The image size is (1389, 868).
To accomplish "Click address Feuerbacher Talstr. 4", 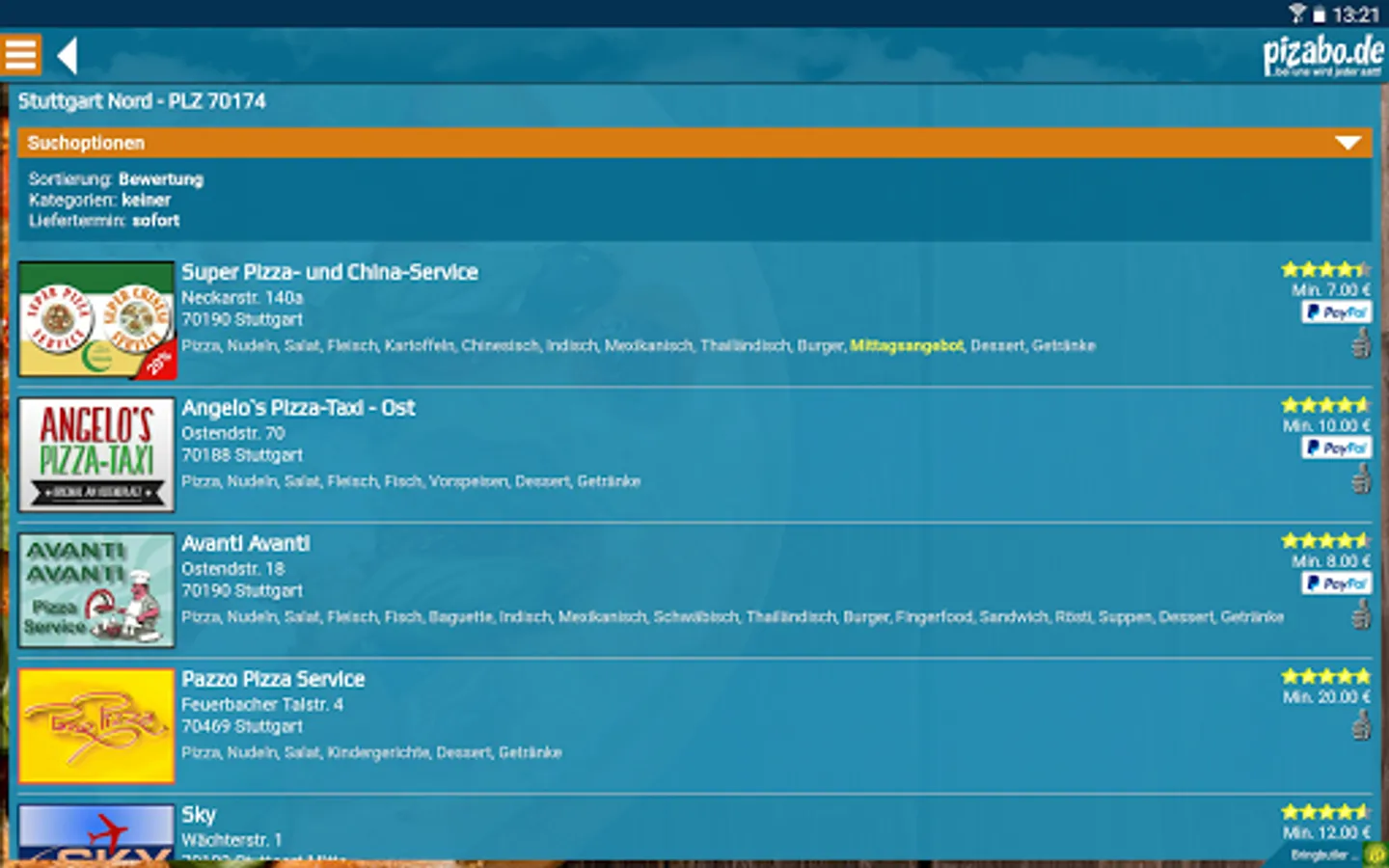I will pyautogui.click(x=262, y=705).
